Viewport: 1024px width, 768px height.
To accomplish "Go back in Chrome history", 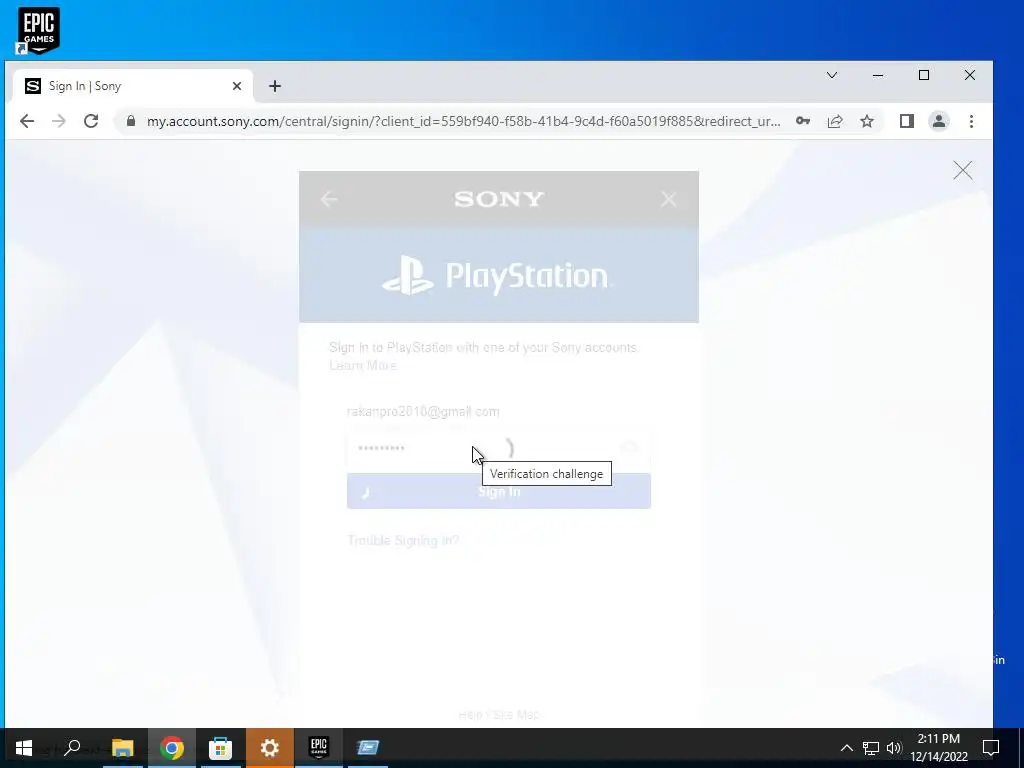I will (x=27, y=121).
